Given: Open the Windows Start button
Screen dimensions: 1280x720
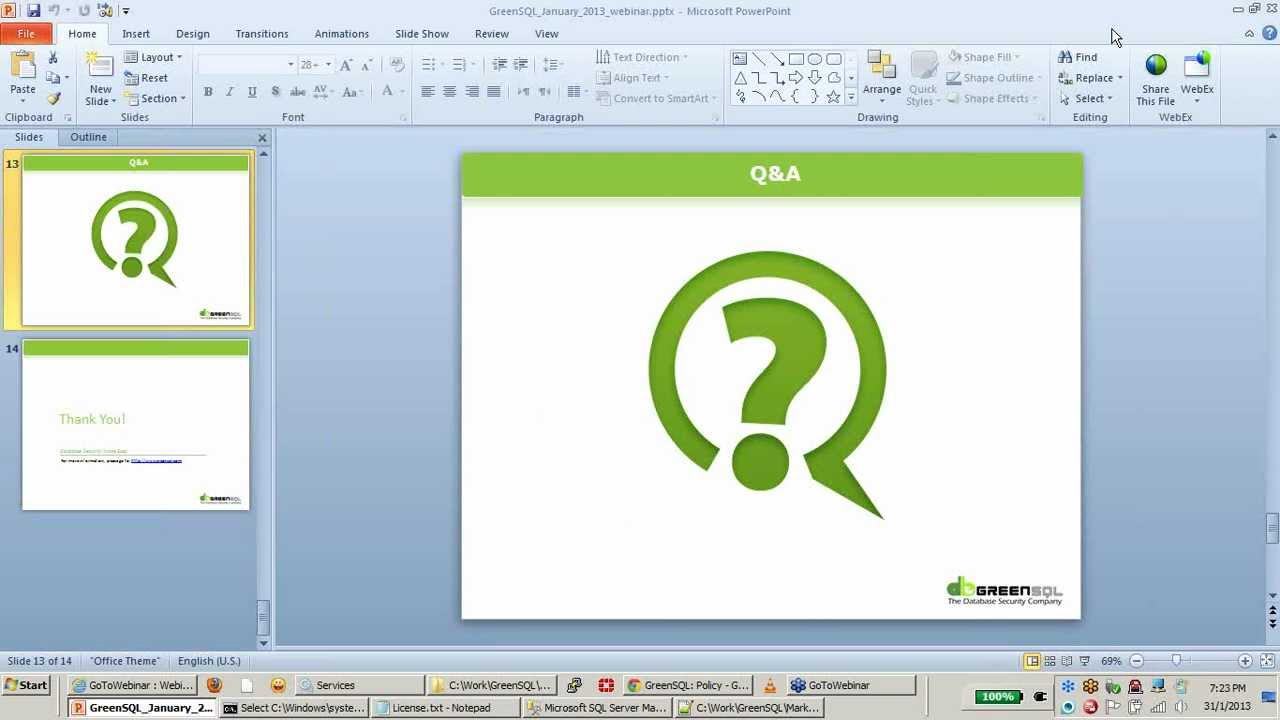Looking at the screenshot, I should tap(26, 685).
